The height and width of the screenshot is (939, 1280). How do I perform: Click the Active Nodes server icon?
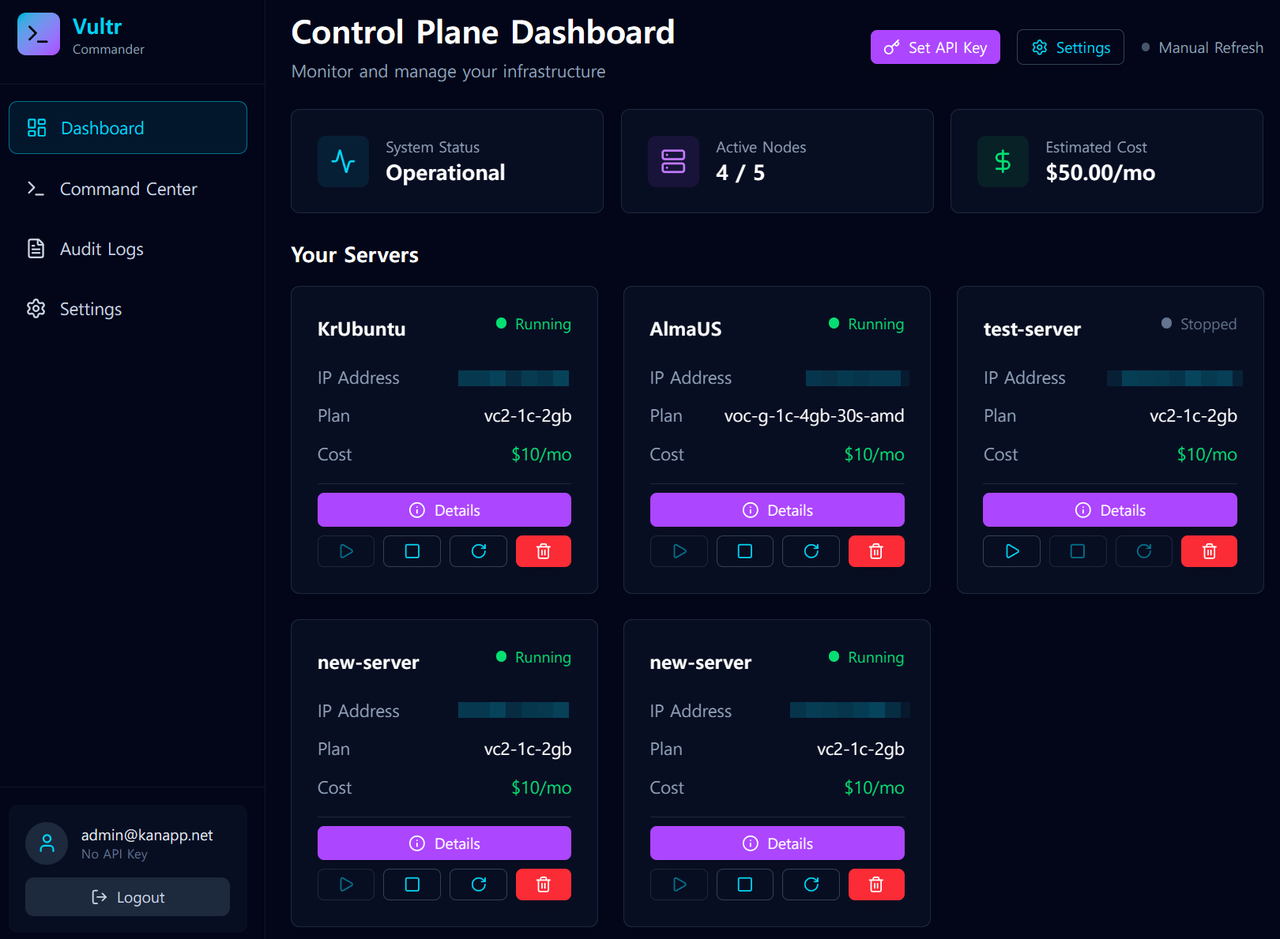click(673, 161)
